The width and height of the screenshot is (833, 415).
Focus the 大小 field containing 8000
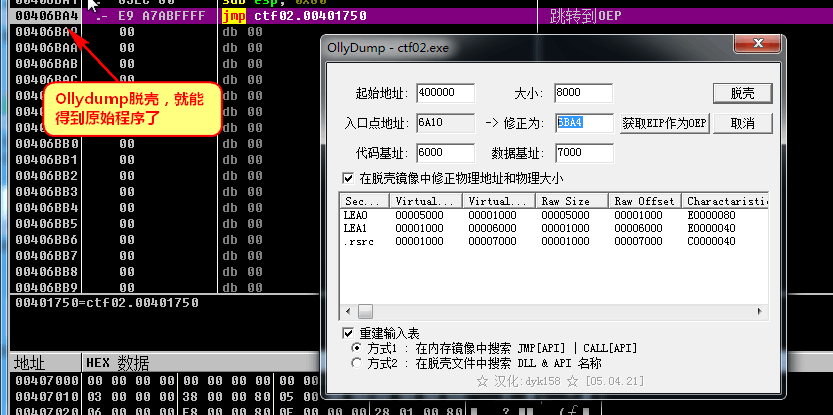[x=583, y=92]
